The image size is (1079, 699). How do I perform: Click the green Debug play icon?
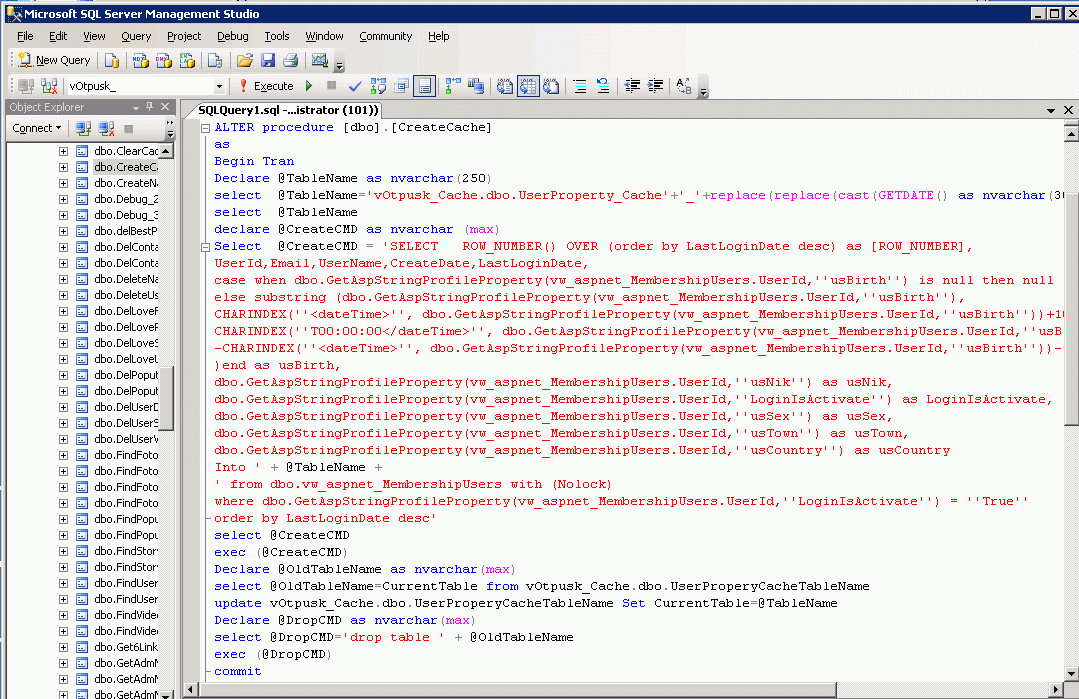tap(309, 86)
